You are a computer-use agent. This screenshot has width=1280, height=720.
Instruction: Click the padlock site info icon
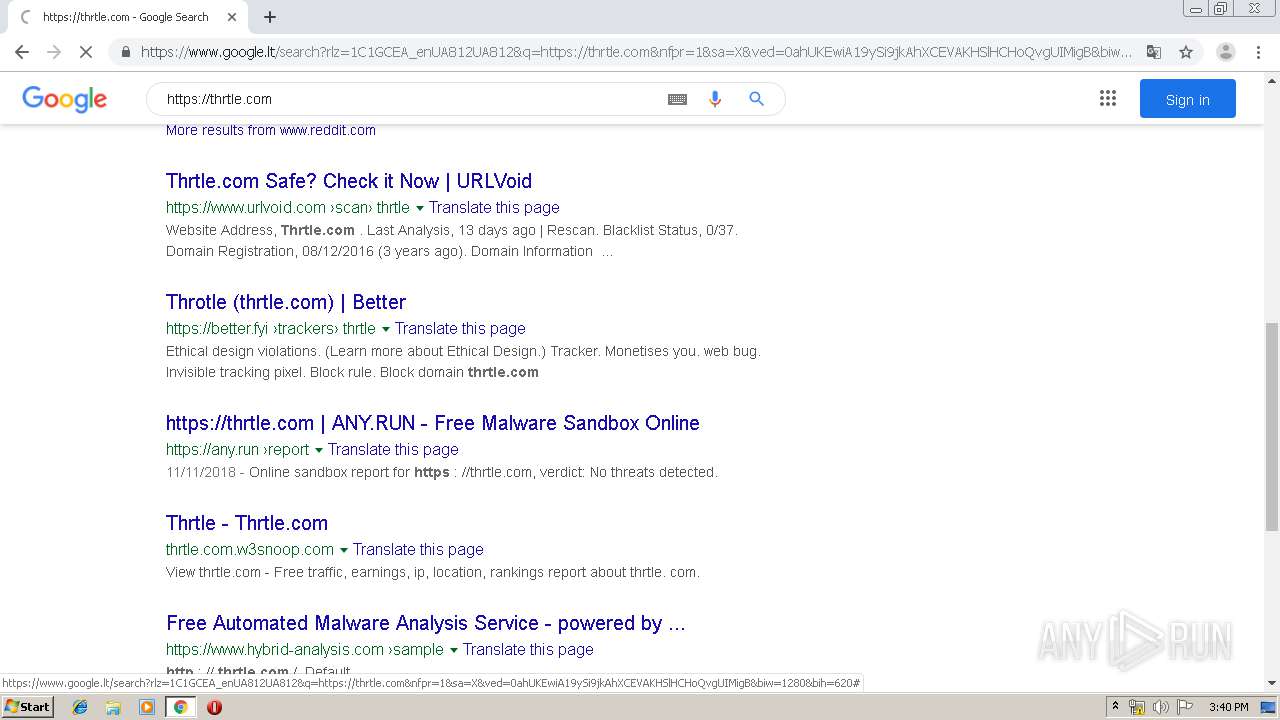[125, 52]
